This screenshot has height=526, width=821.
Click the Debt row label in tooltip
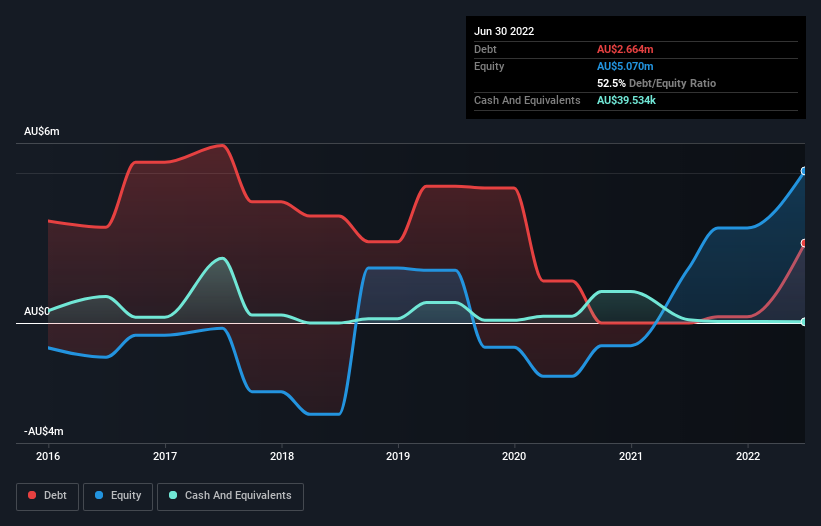point(485,49)
